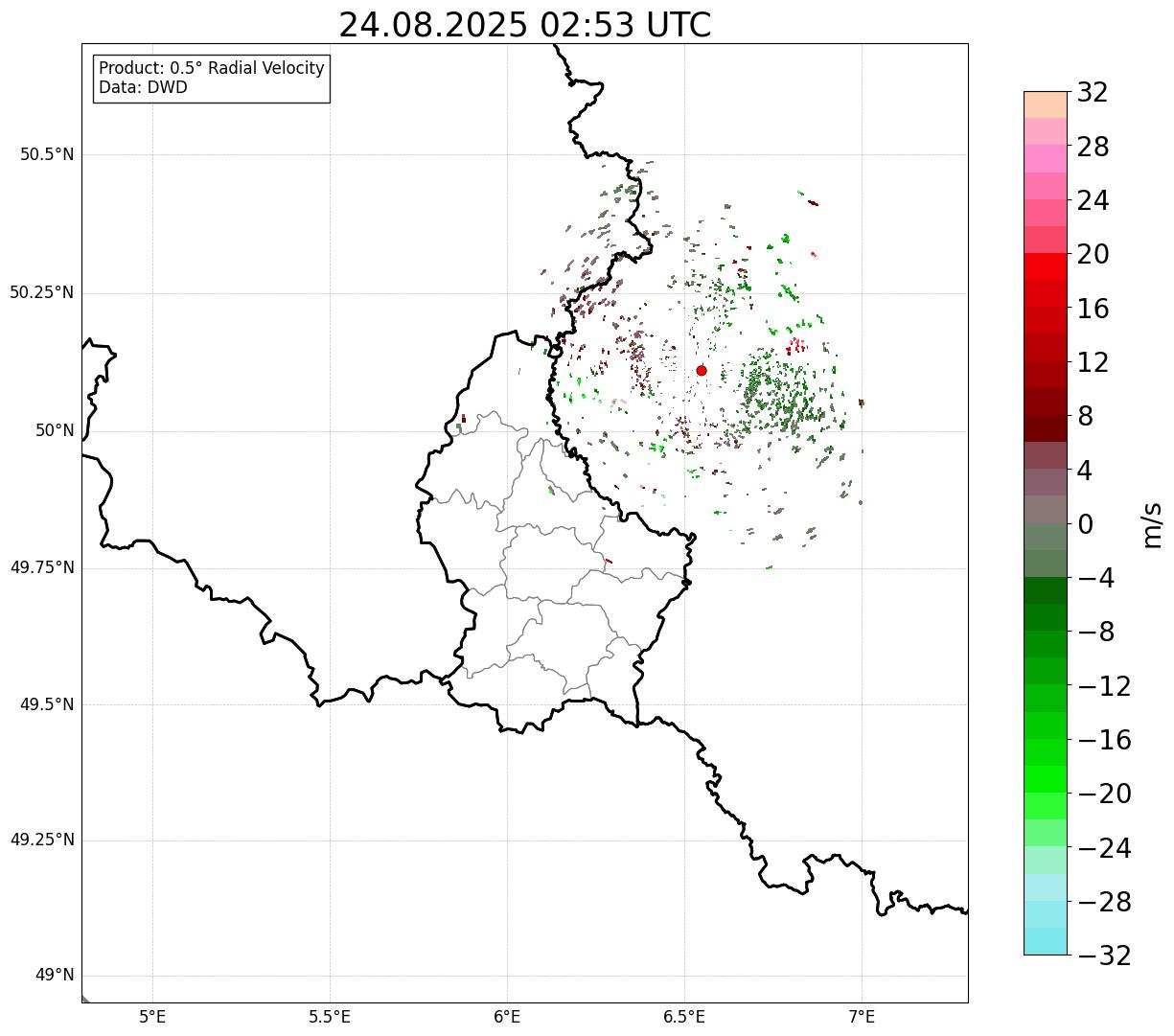The width and height of the screenshot is (1174, 1036).
Task: Click the colorbar tick label 28
Action: coord(1093,147)
